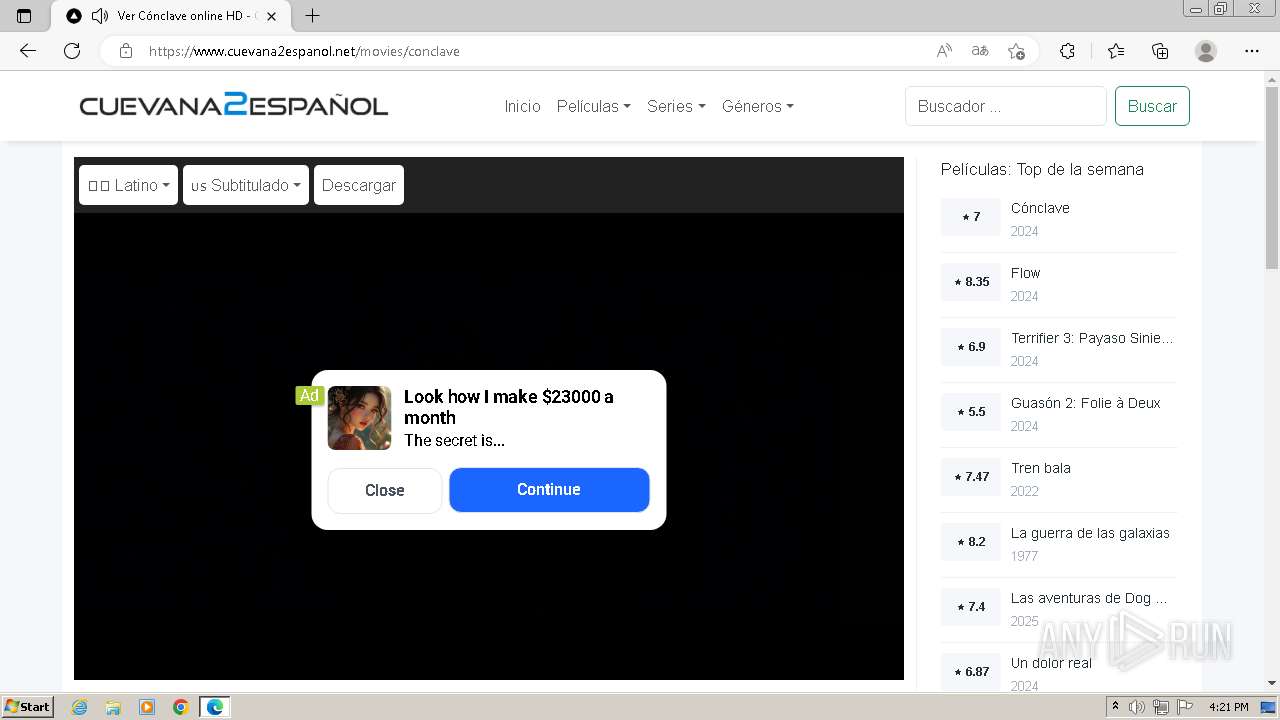Select the Ver Cónclave online HD tab
Viewport: 1280px width, 720px height.
pyautogui.click(x=170, y=16)
